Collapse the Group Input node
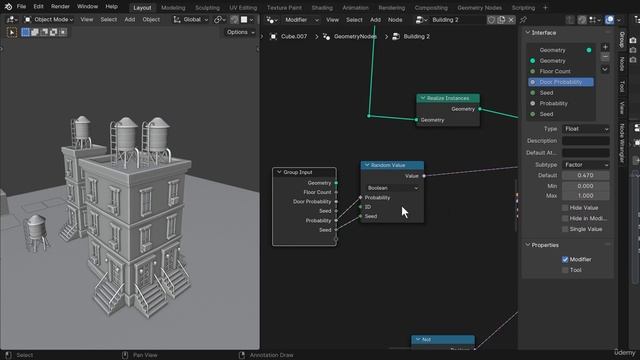The height and width of the screenshot is (360, 640). coord(279,172)
